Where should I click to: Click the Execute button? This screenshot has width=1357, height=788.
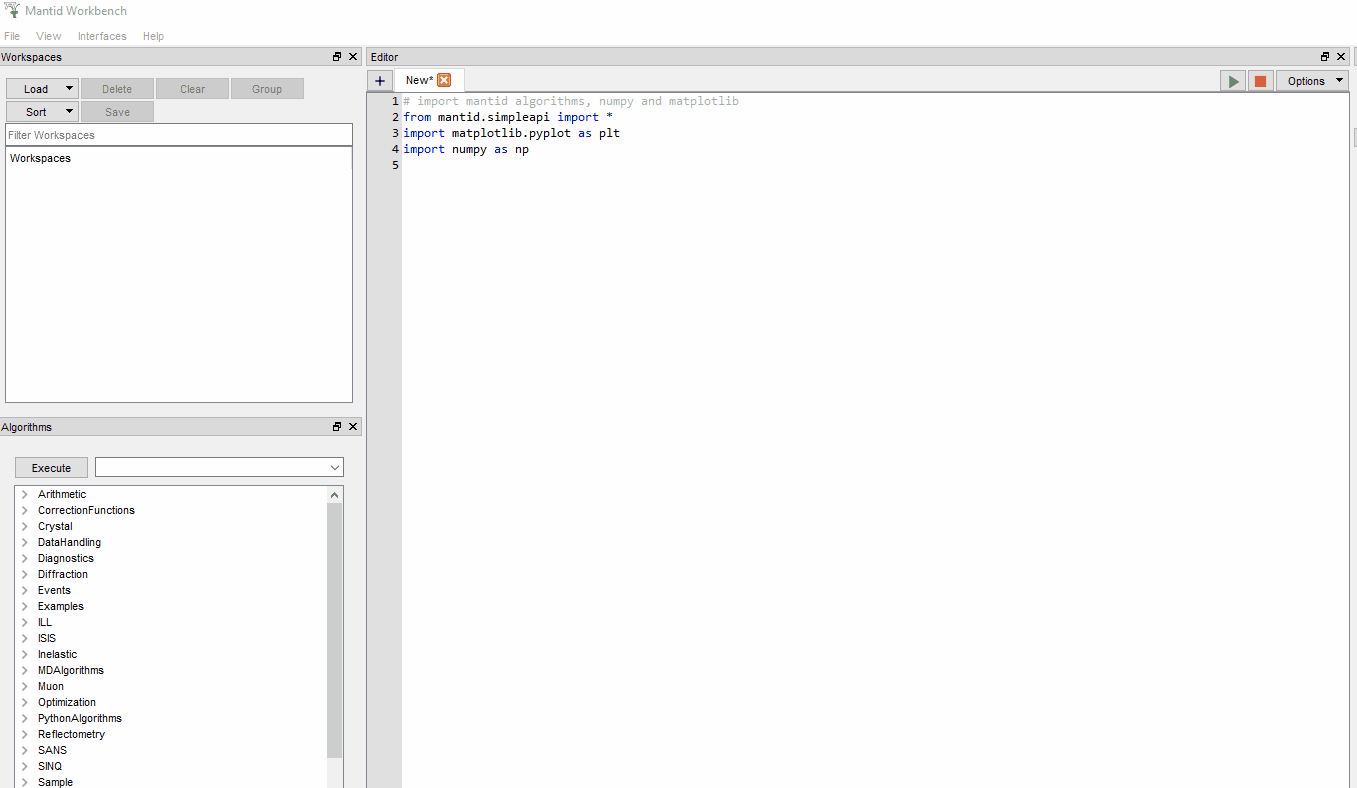click(51, 468)
